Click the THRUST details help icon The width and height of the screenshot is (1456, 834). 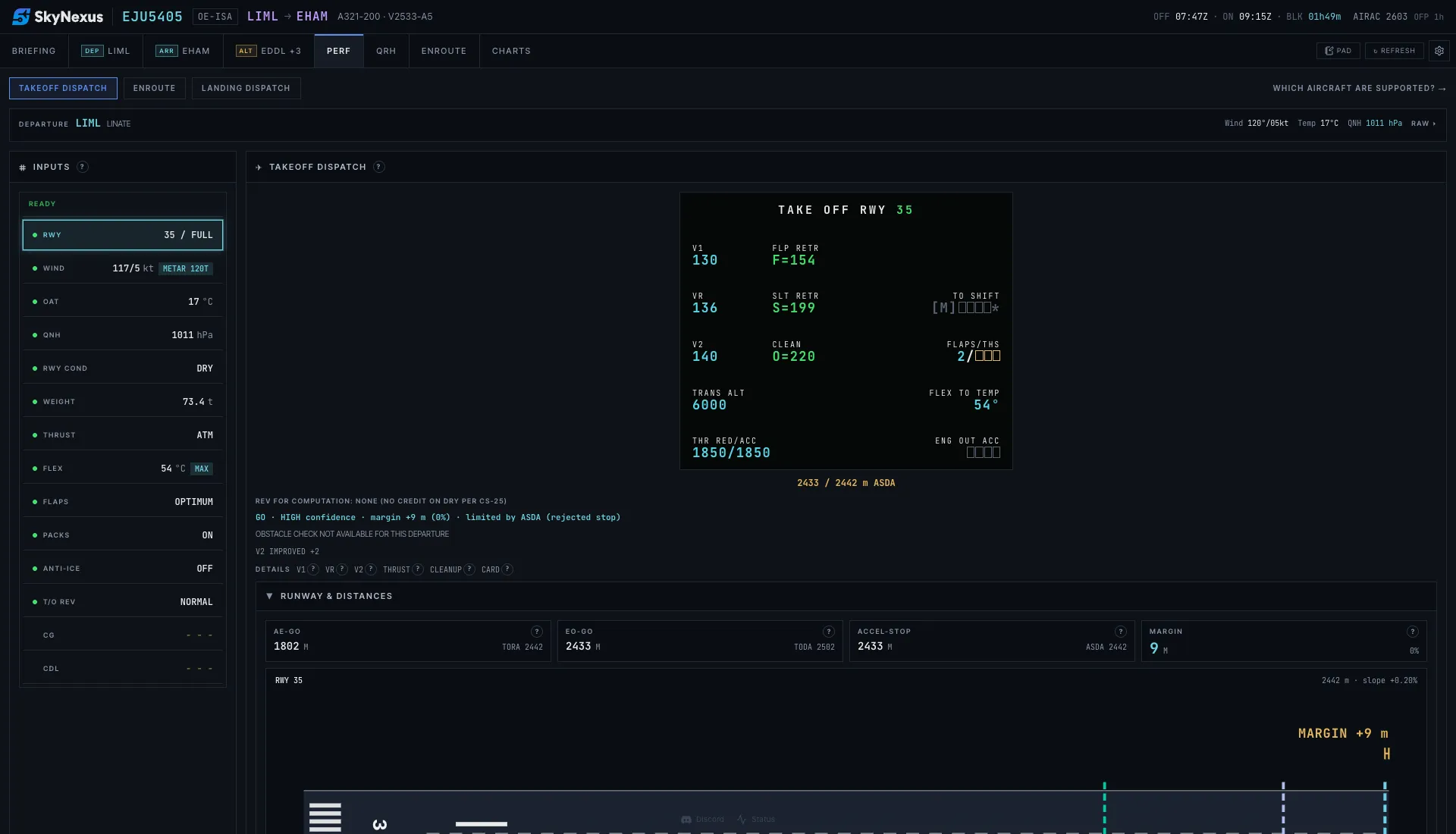coord(418,569)
